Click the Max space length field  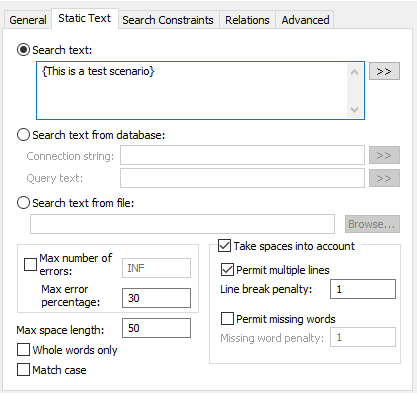click(156, 328)
